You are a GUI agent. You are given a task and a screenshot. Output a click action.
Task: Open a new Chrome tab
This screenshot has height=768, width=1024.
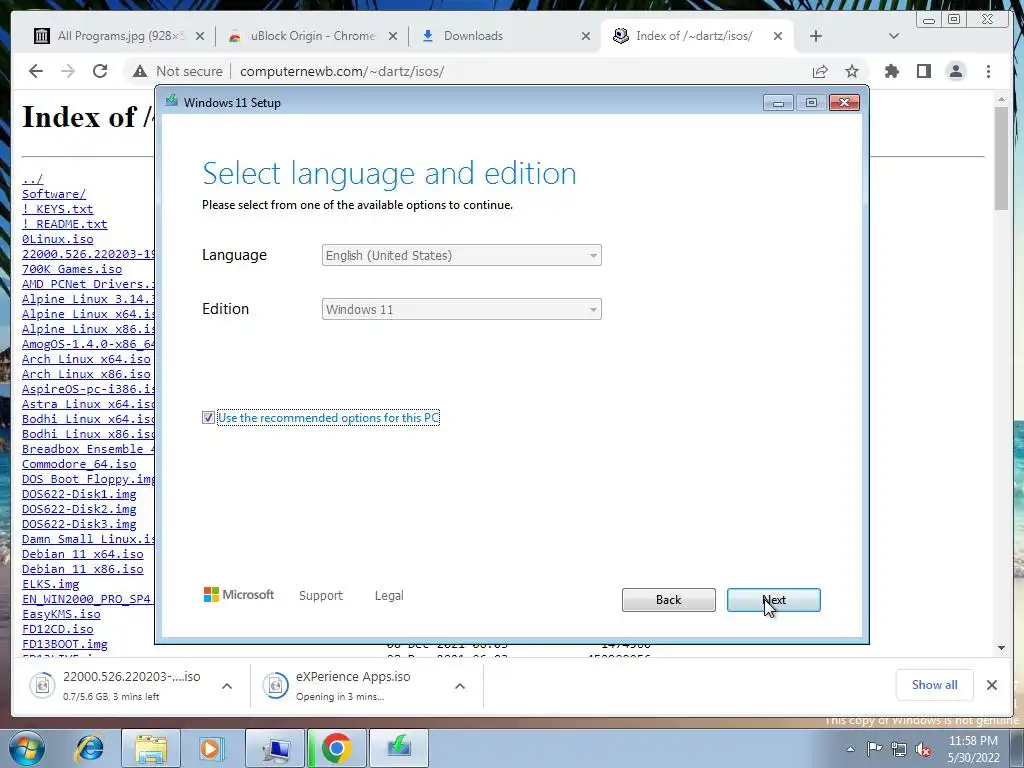(816, 36)
